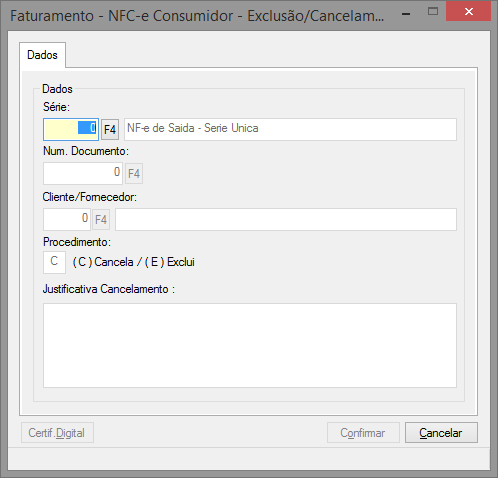
Task: Minimize the Faturamento window
Action: click(406, 14)
